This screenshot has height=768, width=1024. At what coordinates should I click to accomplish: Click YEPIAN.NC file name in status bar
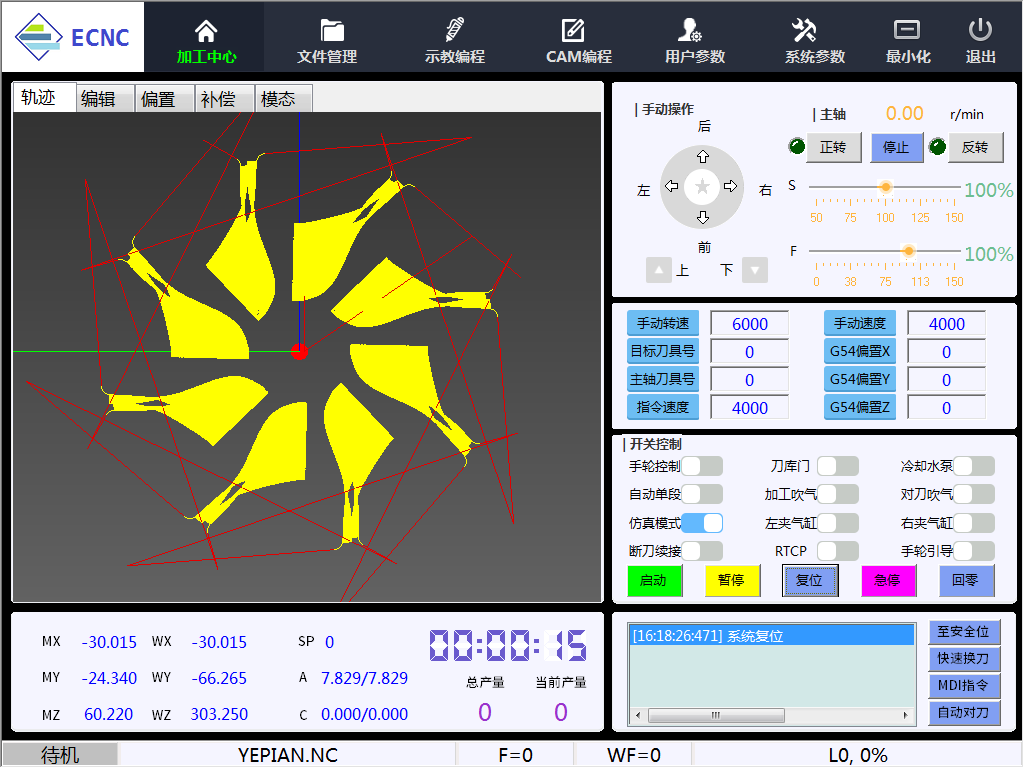click(287, 755)
